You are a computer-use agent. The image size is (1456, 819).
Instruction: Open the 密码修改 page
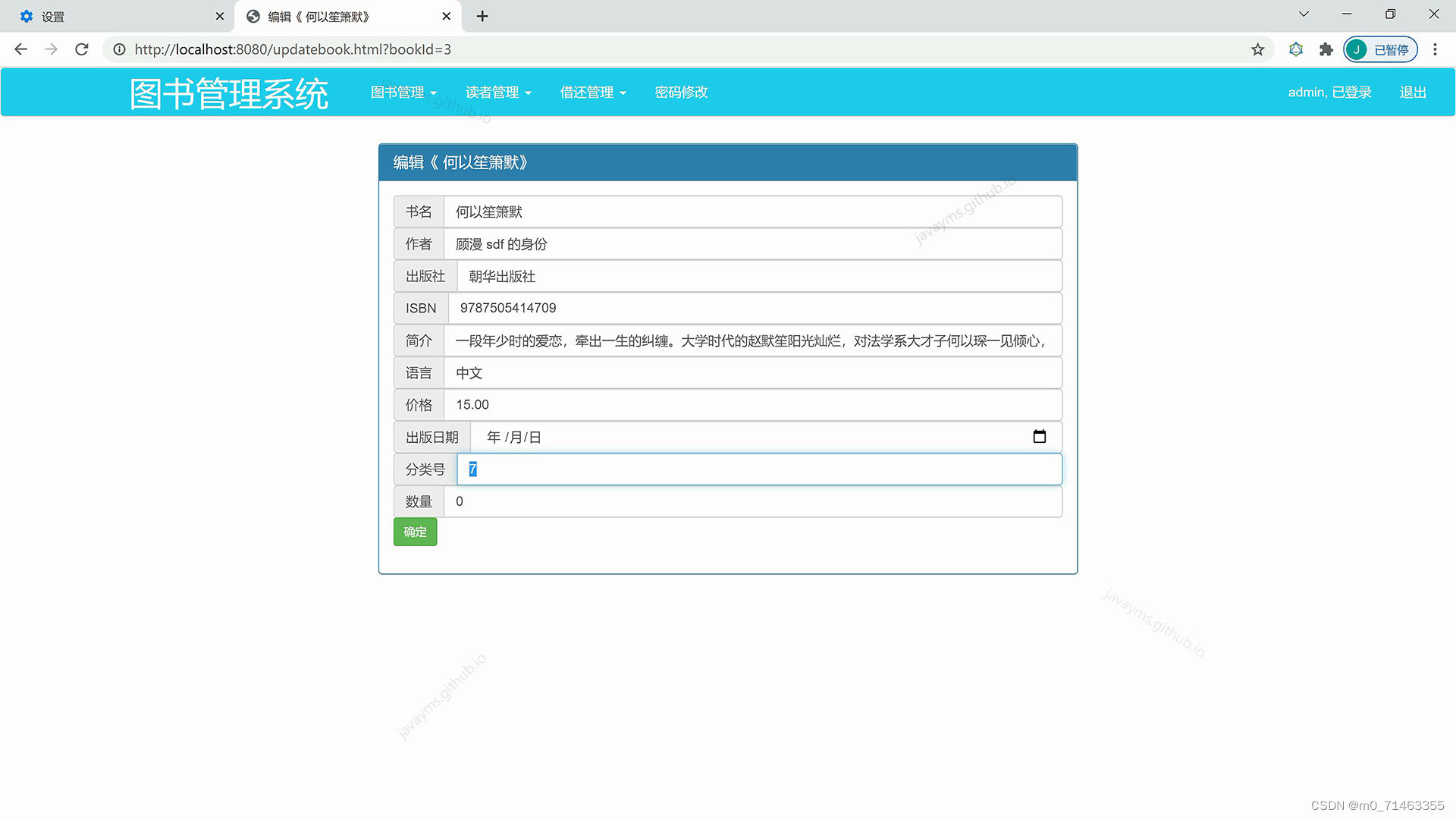tap(681, 92)
